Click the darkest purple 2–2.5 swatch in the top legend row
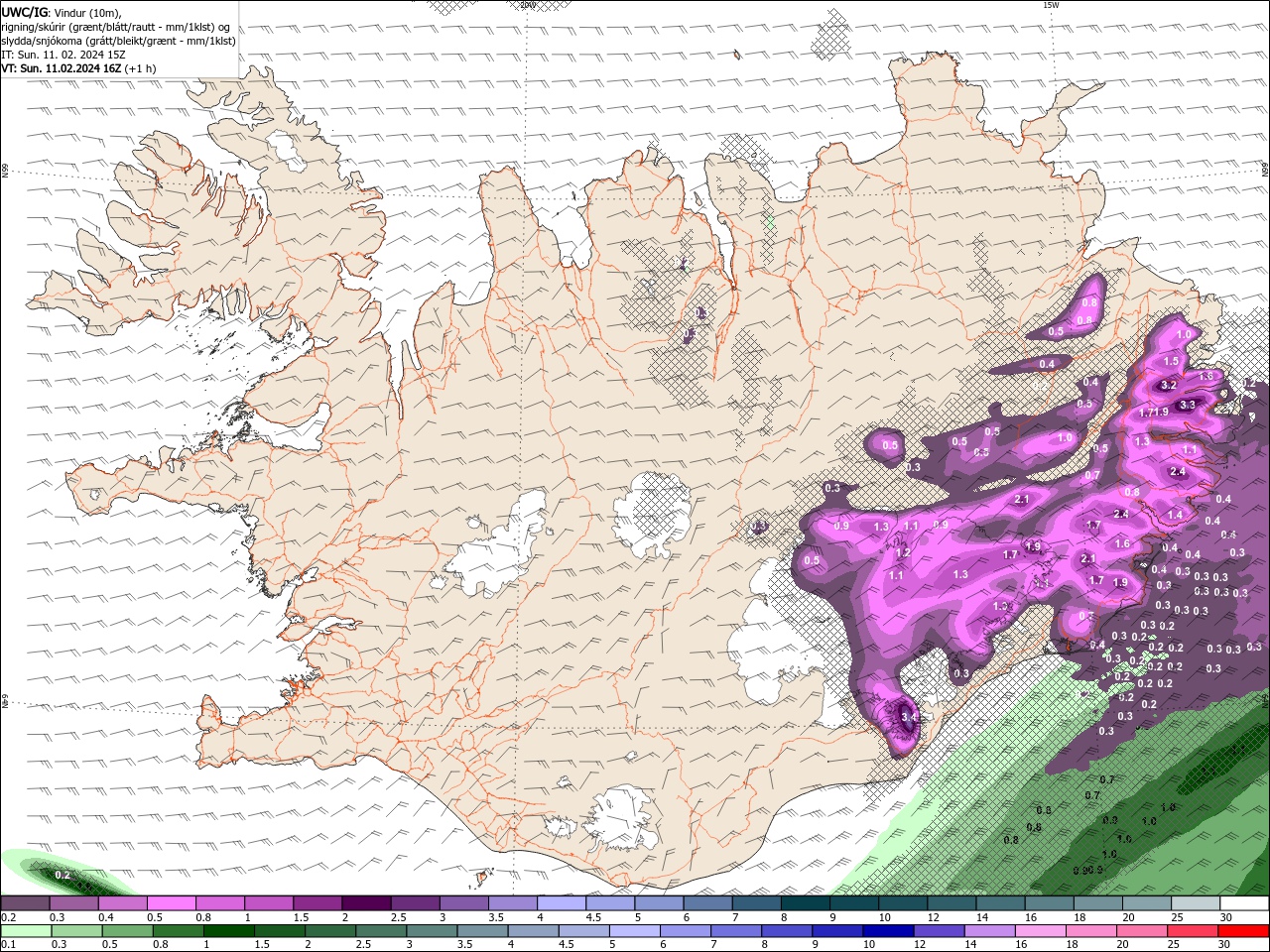1270x952 pixels. pos(366,903)
